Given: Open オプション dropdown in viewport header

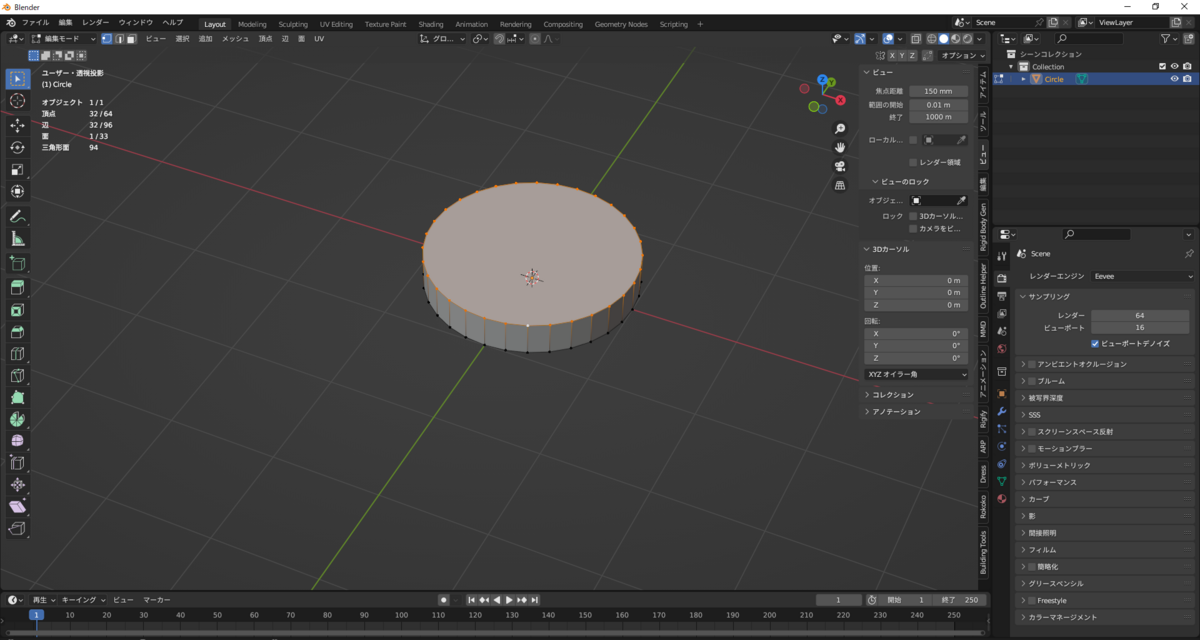Looking at the screenshot, I should click(963, 56).
